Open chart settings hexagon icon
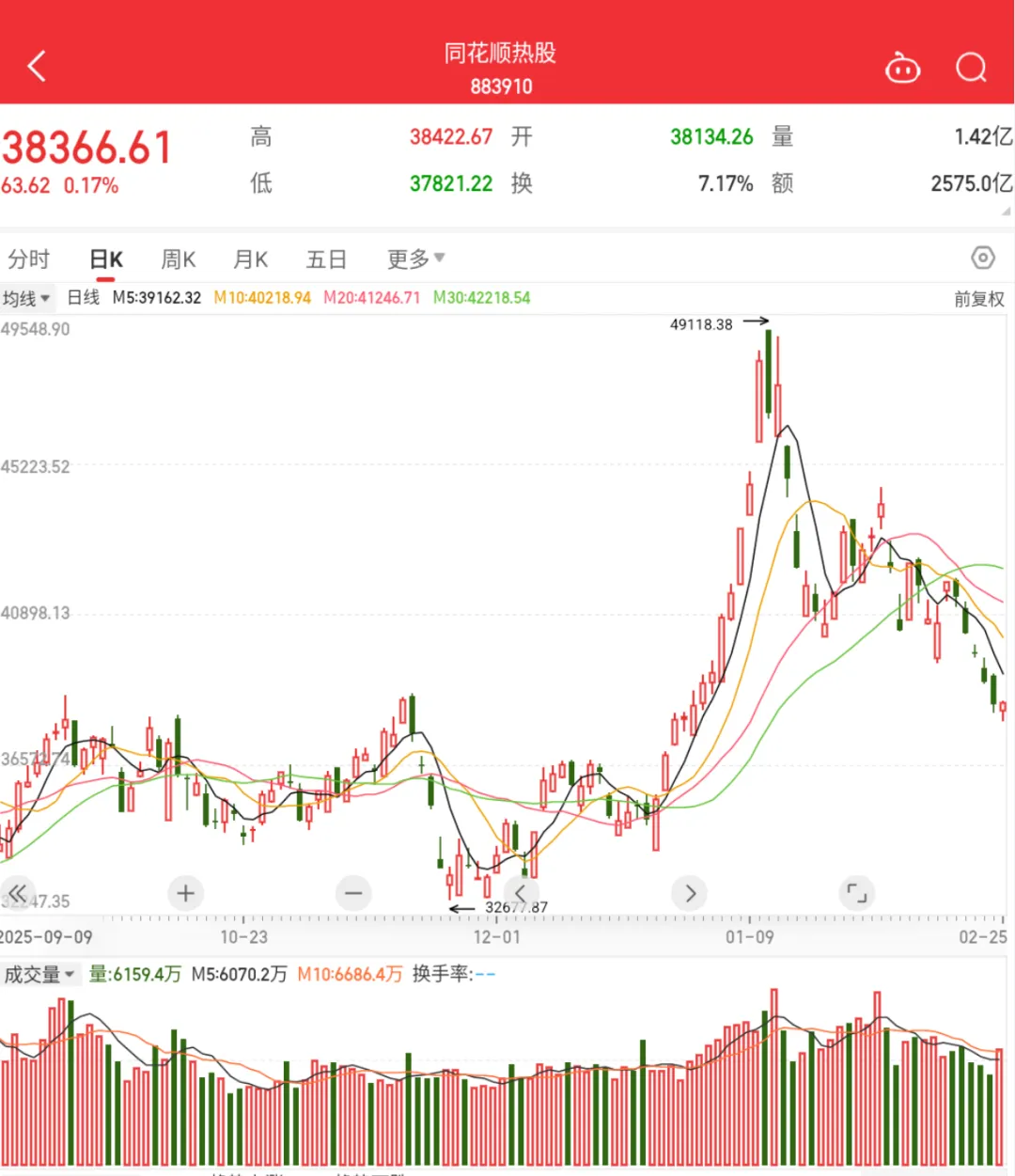 click(982, 258)
